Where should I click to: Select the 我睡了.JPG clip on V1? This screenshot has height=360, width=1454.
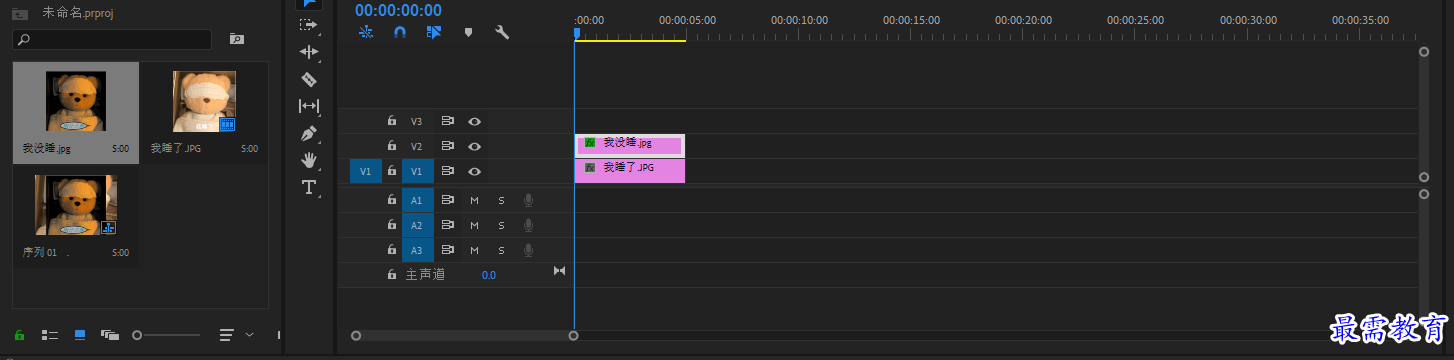(630, 171)
